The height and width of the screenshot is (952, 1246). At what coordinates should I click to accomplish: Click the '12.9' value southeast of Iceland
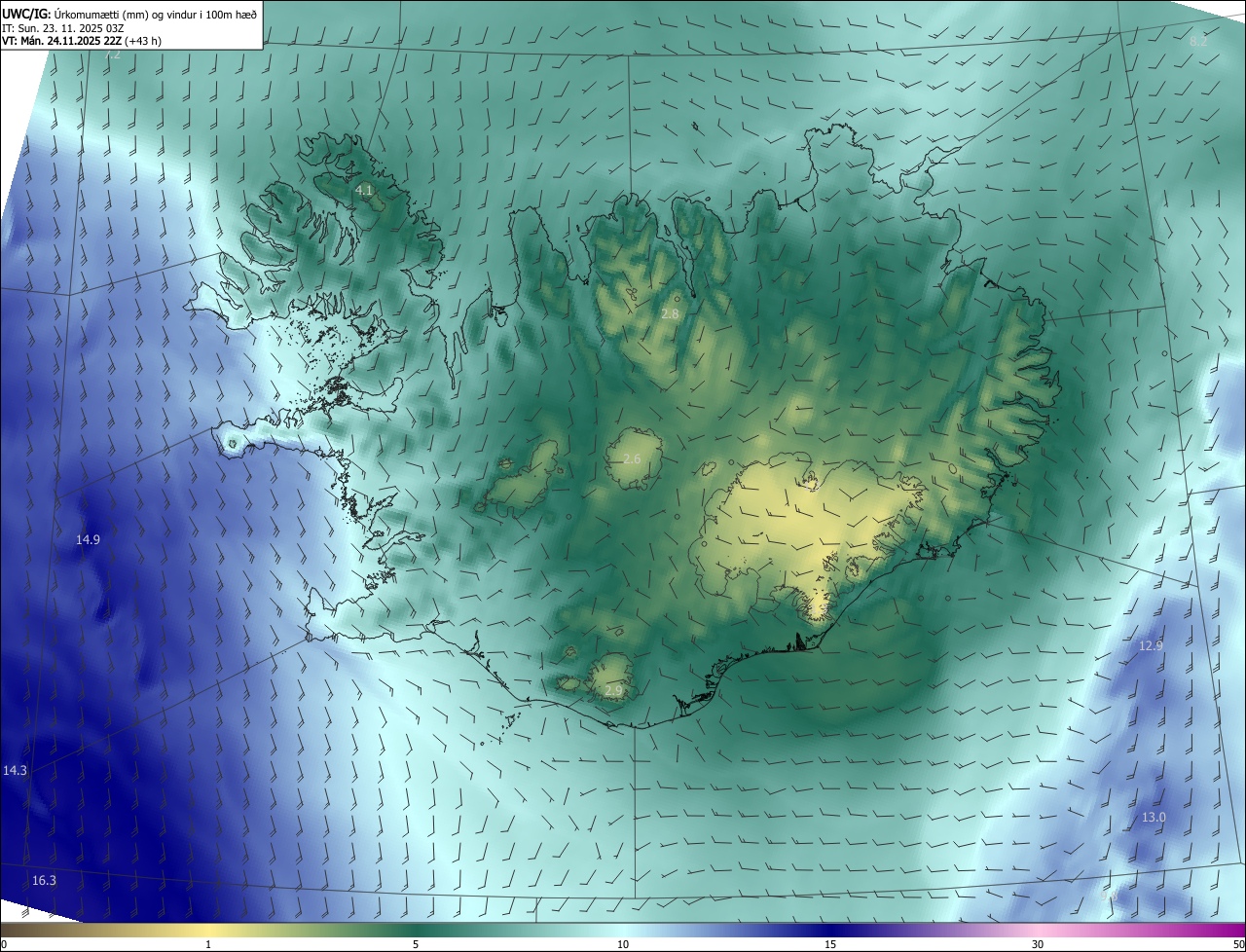pos(1151,645)
